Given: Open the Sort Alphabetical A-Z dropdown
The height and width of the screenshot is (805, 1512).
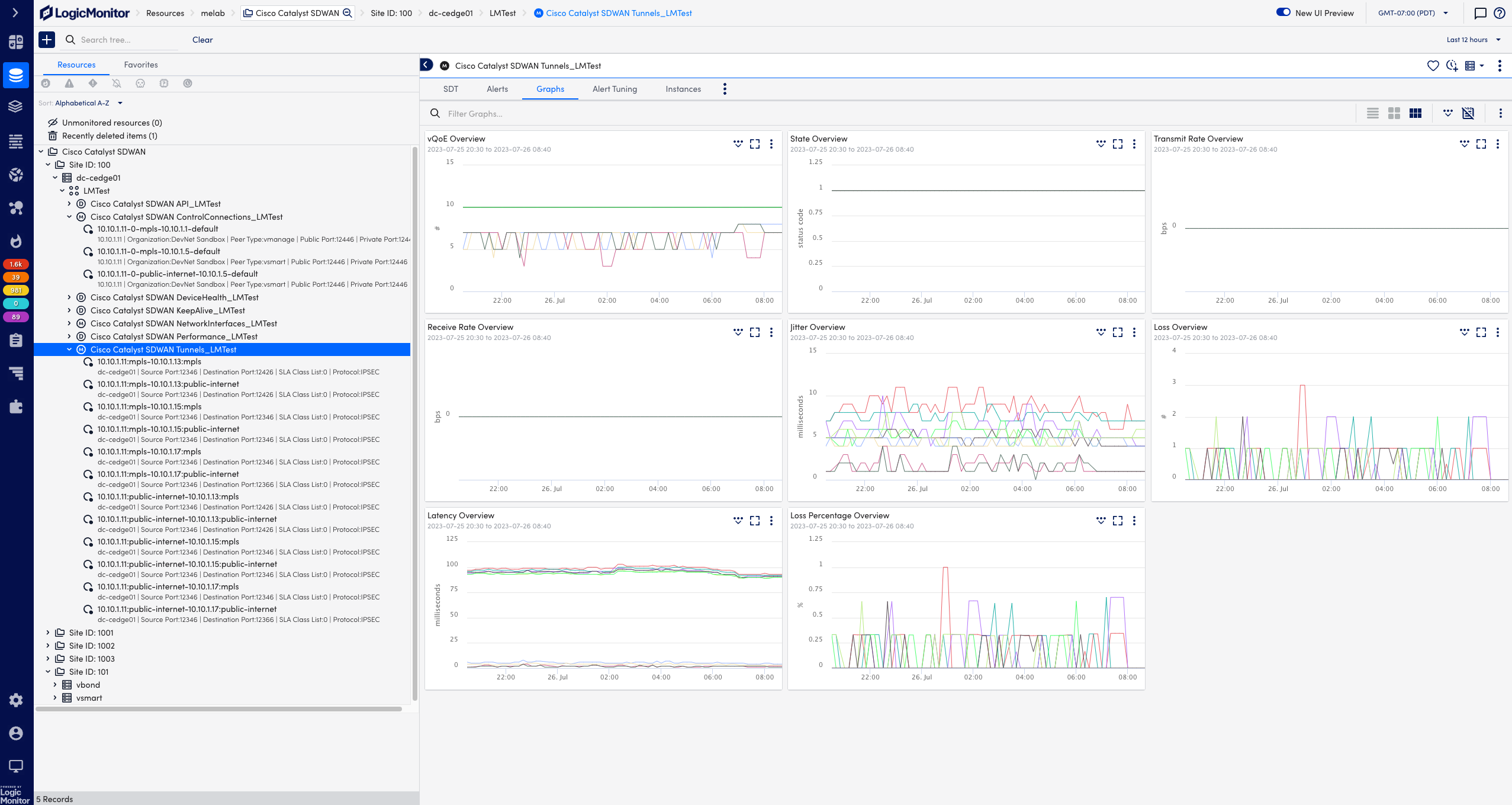Looking at the screenshot, I should [x=85, y=102].
